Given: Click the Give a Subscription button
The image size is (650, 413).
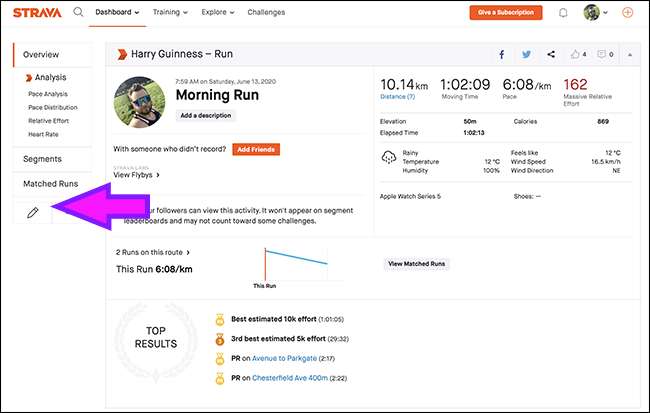Looking at the screenshot, I should tap(506, 13).
